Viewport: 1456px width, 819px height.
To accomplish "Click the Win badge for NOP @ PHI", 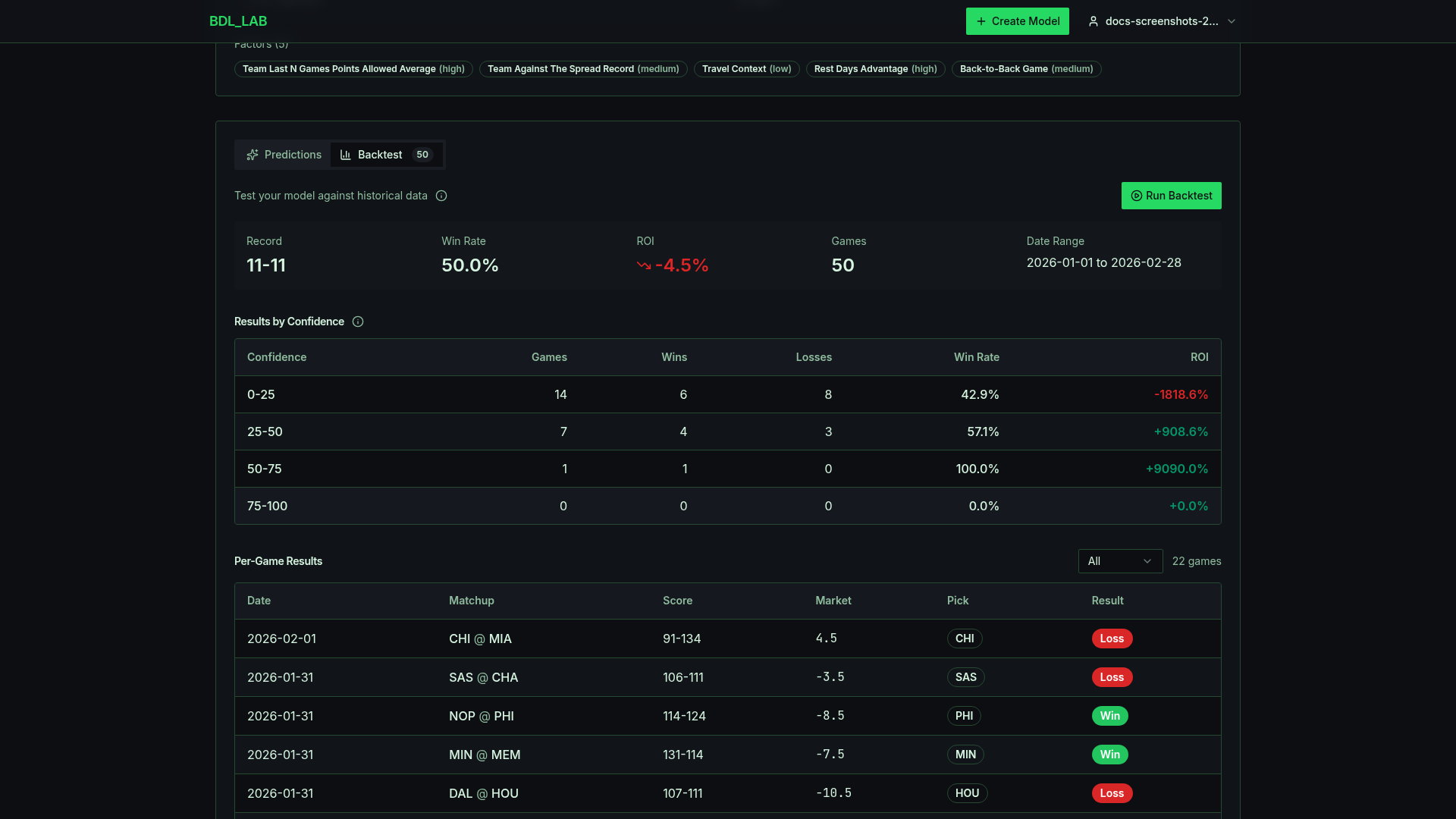I will (1109, 716).
